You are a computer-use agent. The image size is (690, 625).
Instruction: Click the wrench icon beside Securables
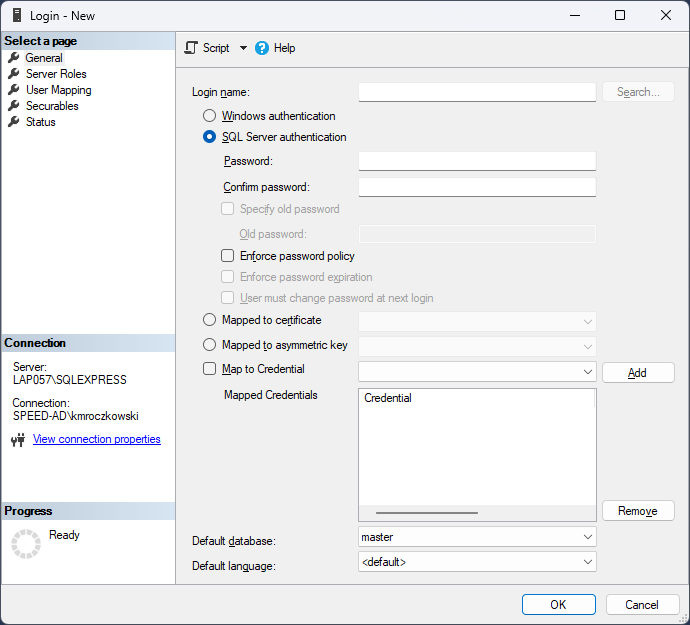coord(14,106)
